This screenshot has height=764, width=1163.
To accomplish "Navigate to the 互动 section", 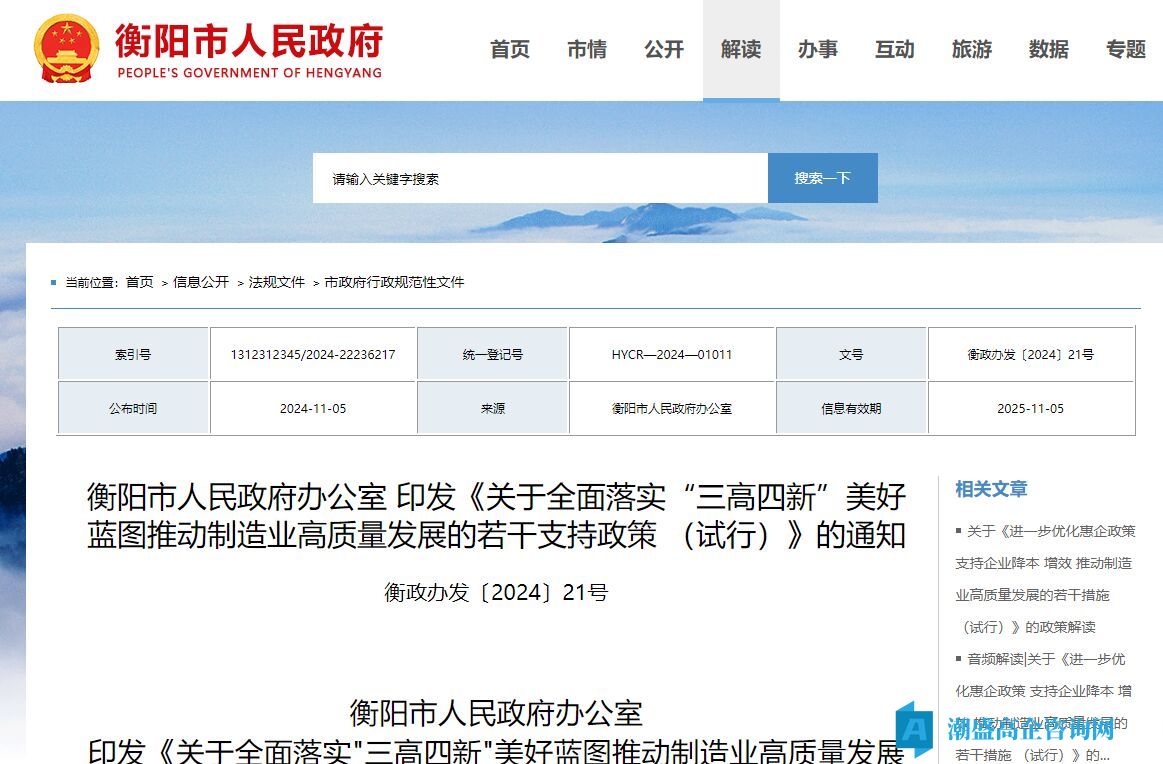I will (x=895, y=50).
